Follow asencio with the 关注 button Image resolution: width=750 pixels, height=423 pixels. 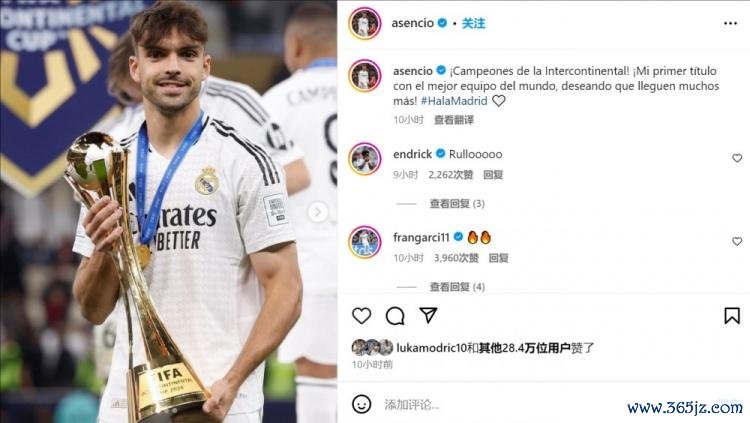pyautogui.click(x=474, y=23)
